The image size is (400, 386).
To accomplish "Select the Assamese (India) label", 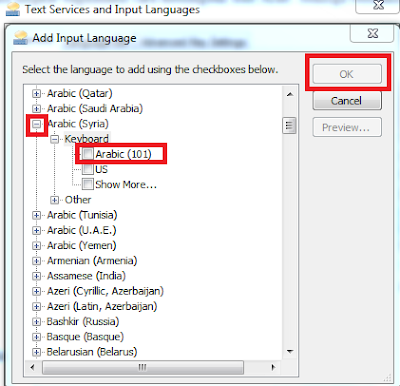I will point(86,276).
